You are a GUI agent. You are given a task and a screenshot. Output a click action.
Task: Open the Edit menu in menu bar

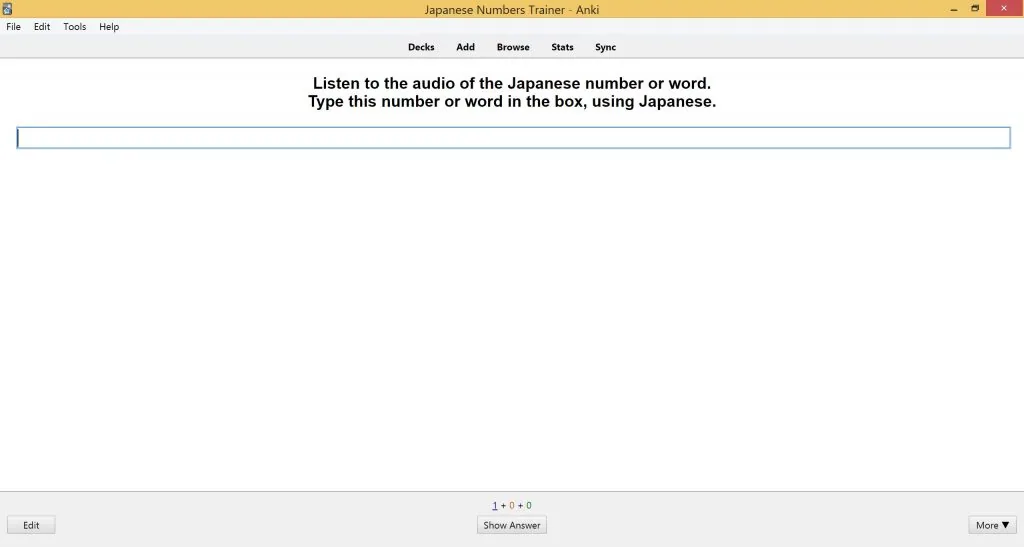[x=42, y=27]
